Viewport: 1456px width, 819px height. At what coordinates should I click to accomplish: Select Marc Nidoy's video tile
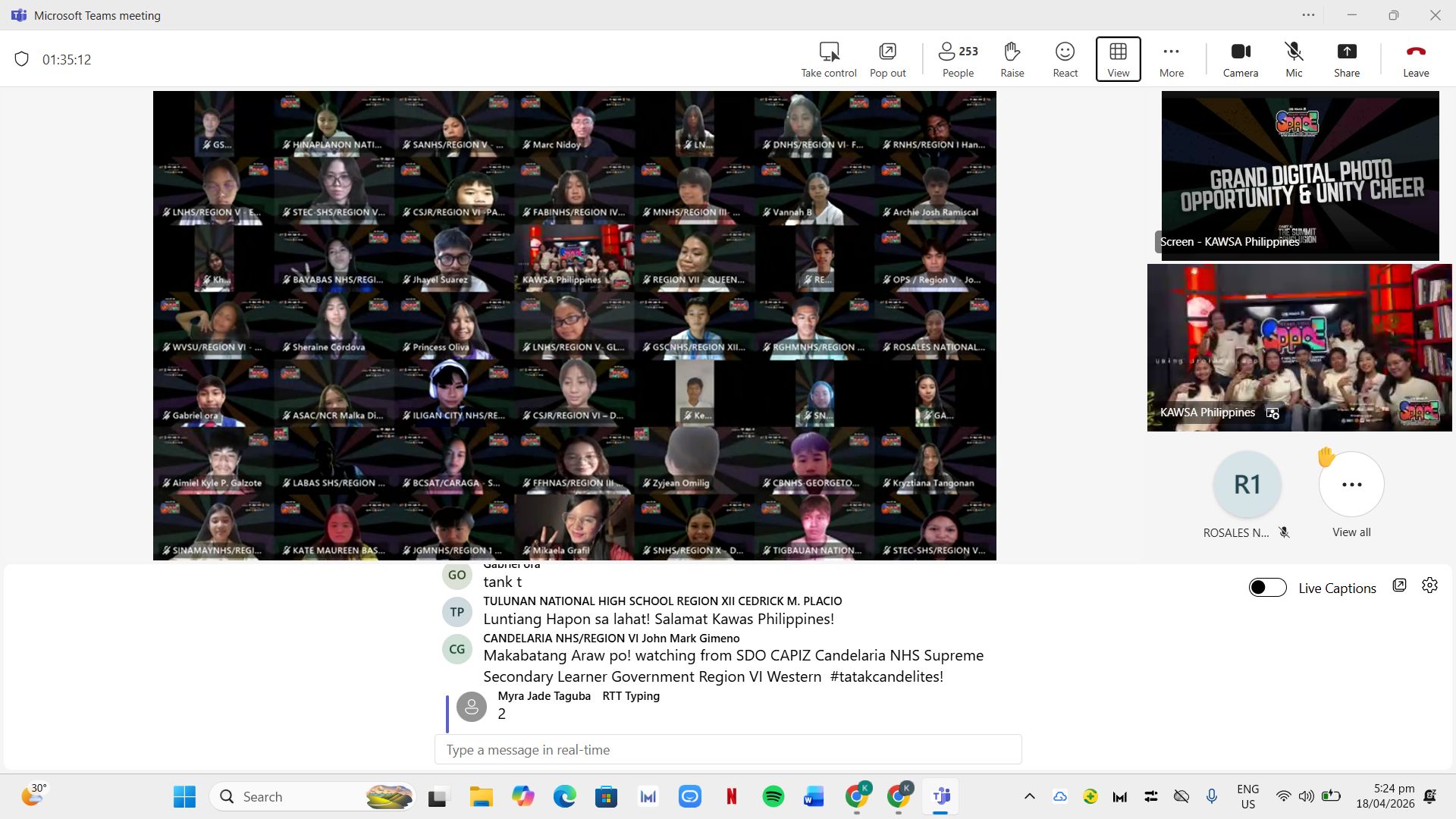[x=575, y=125]
